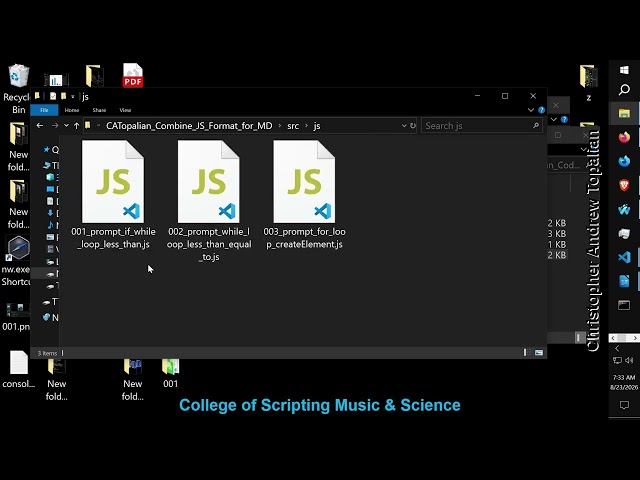Select the Downloads arrow item in navigation pane
Screen dimensions: 640x480
click(x=51, y=213)
